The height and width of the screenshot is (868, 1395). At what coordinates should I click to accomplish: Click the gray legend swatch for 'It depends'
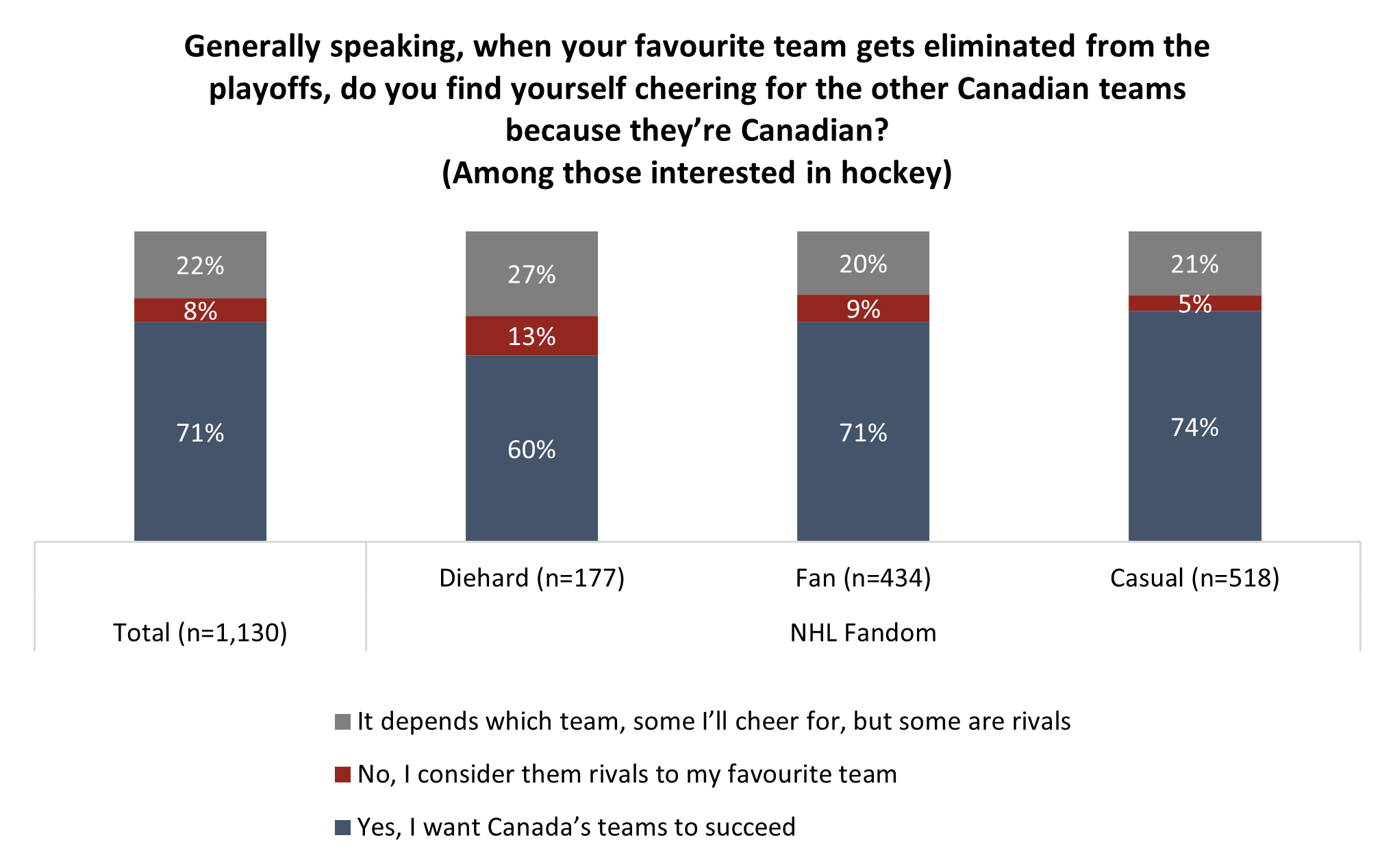pyautogui.click(x=342, y=722)
